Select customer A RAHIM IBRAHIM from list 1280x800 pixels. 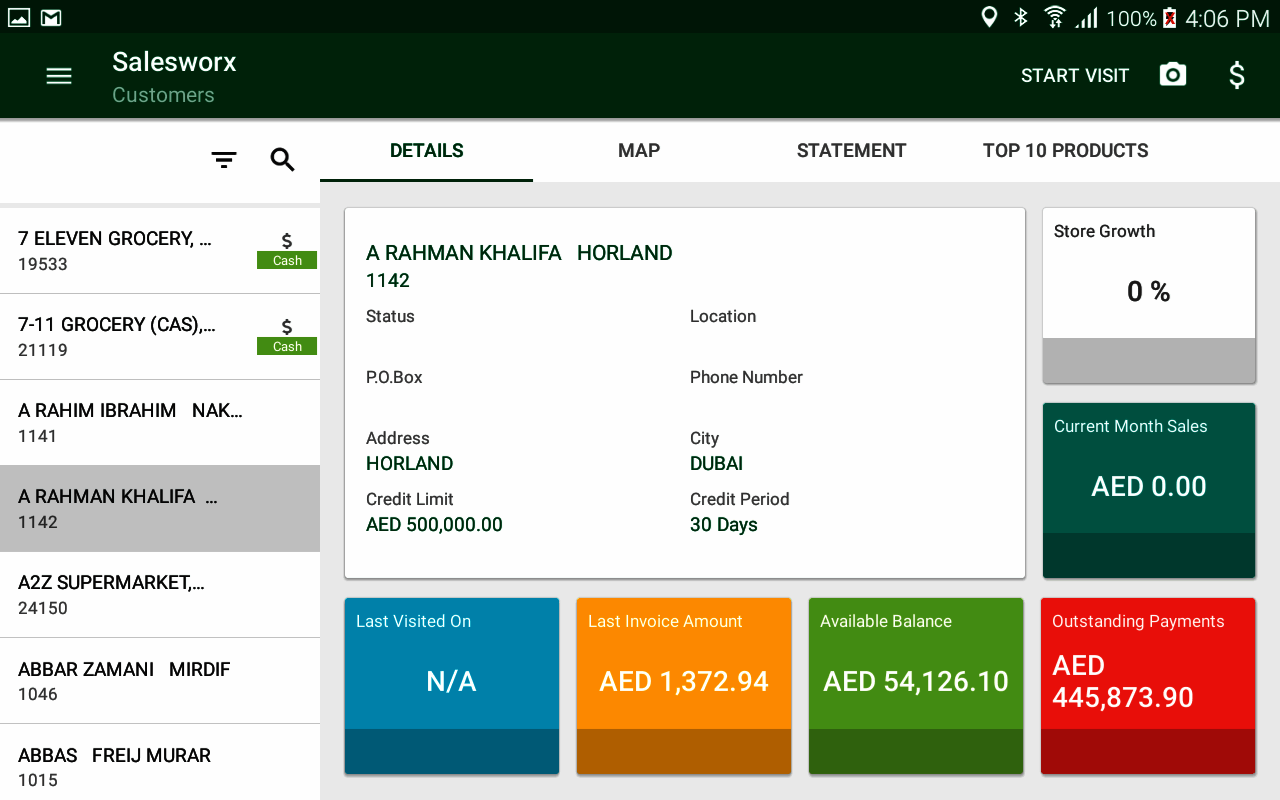(x=160, y=422)
